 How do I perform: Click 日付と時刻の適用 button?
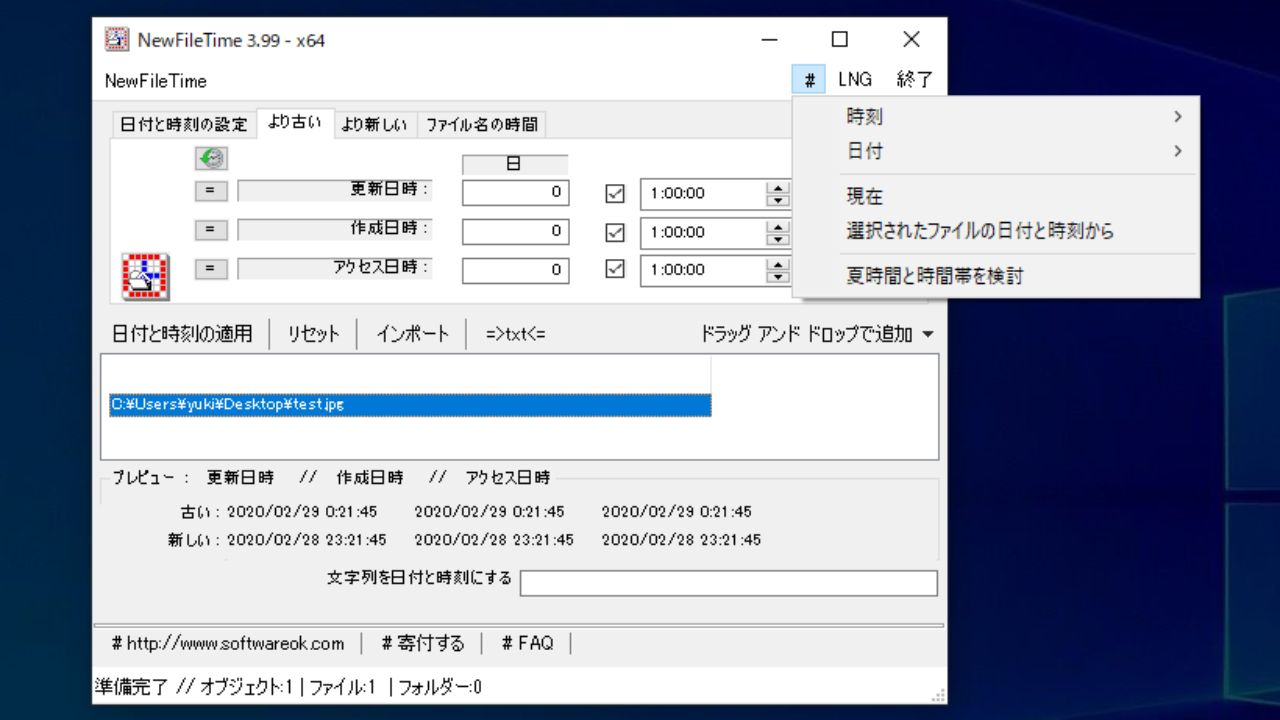(182, 334)
